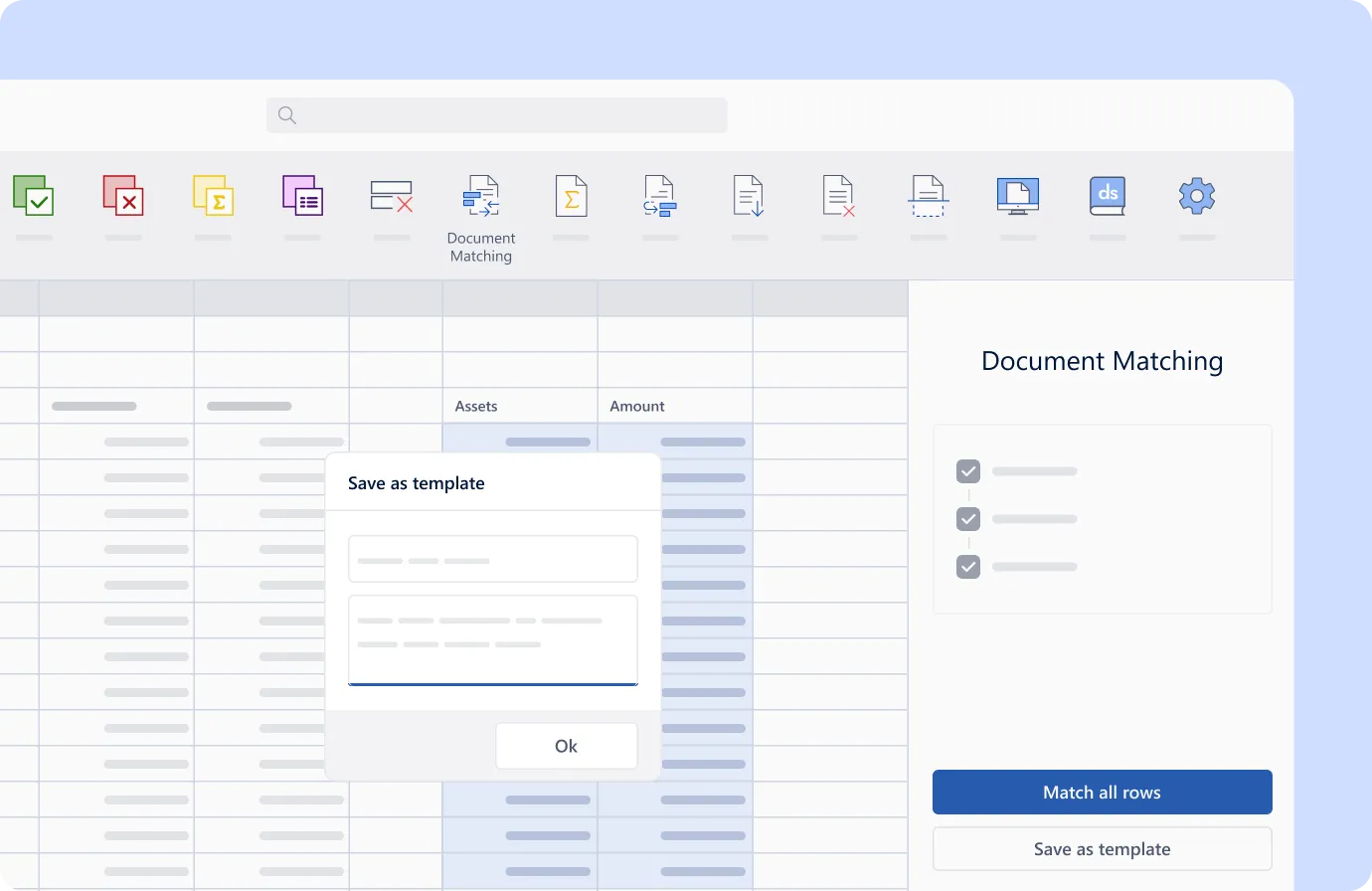Open the purple list summary tool

click(x=302, y=196)
